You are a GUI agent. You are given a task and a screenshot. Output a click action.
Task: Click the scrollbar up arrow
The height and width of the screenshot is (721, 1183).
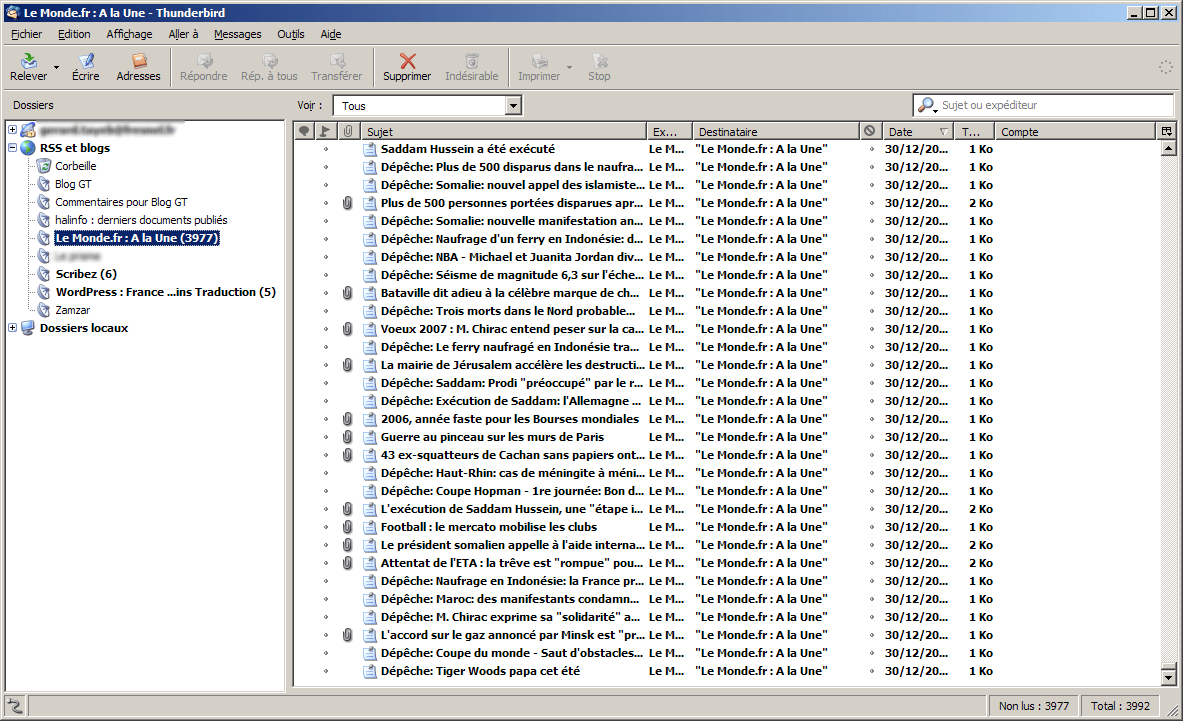1168,148
